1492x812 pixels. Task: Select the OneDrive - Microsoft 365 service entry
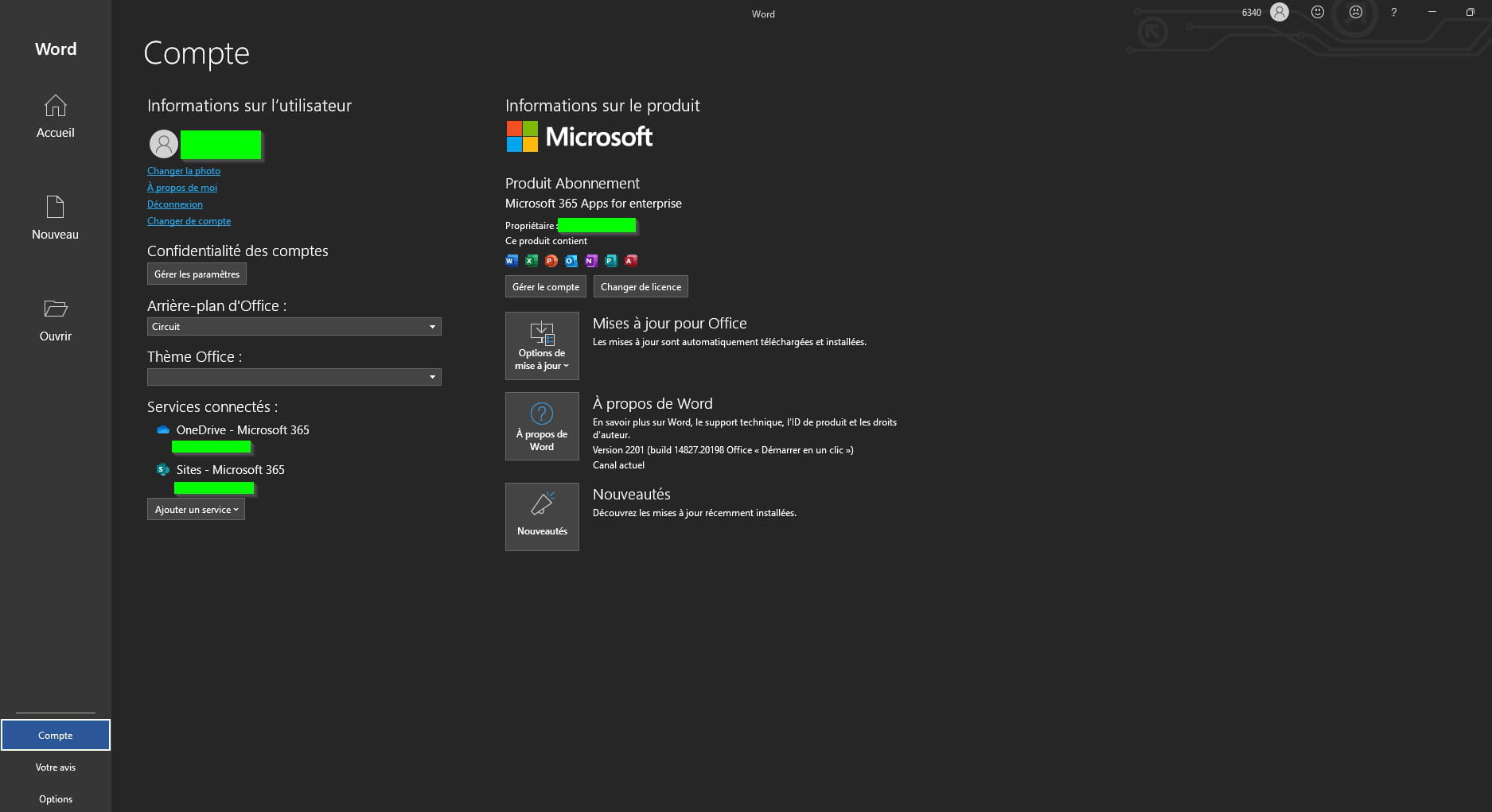[x=243, y=429]
